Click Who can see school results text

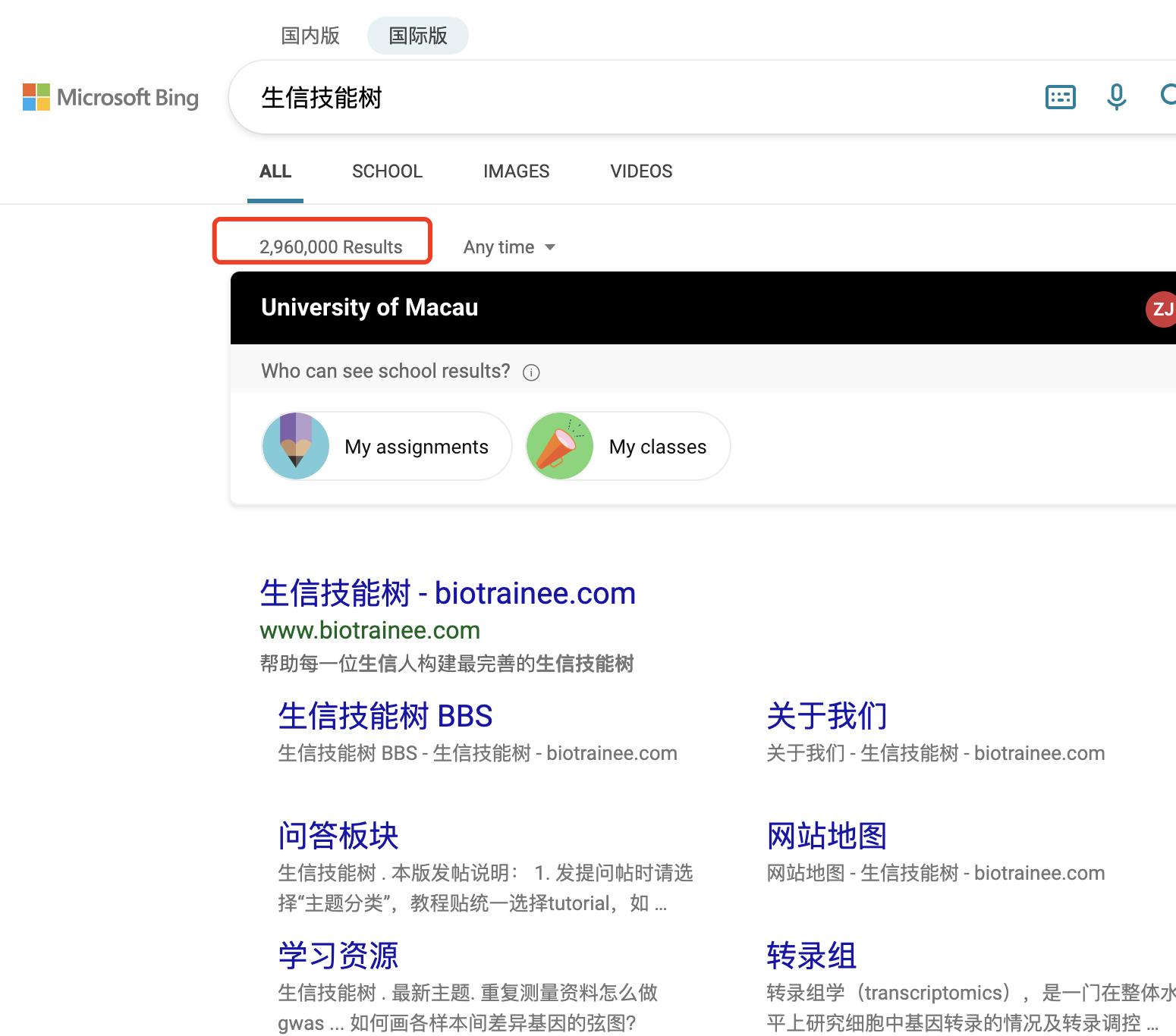click(385, 371)
